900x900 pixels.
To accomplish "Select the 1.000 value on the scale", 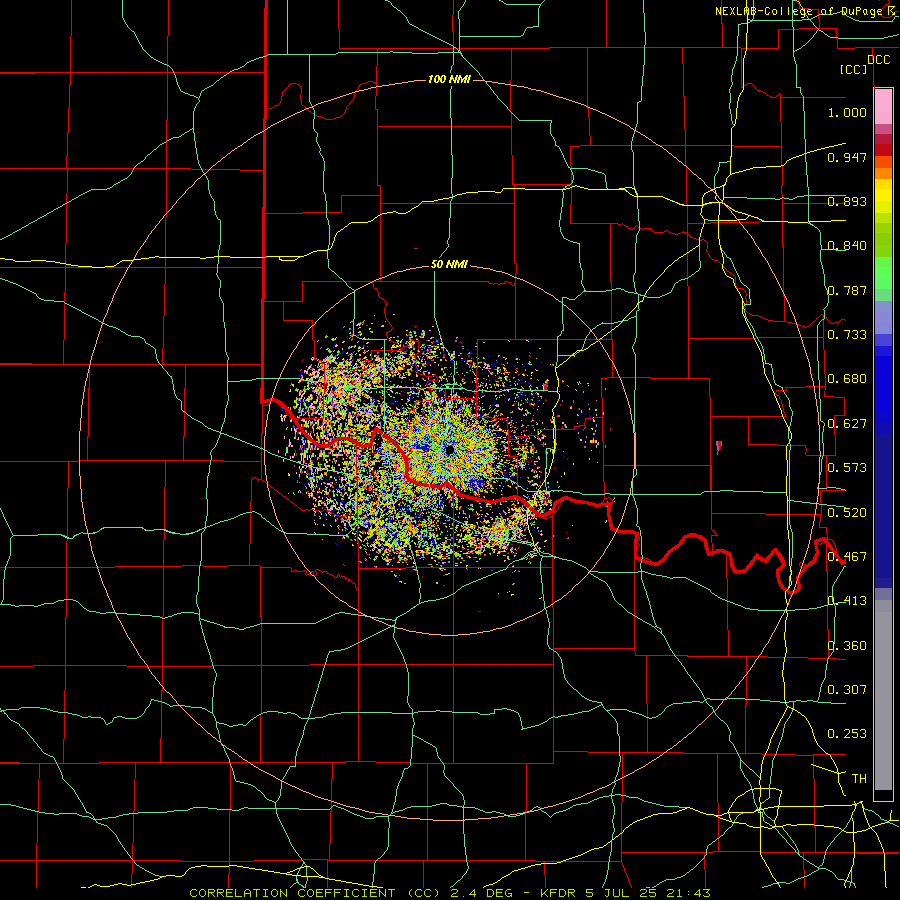I will click(847, 112).
